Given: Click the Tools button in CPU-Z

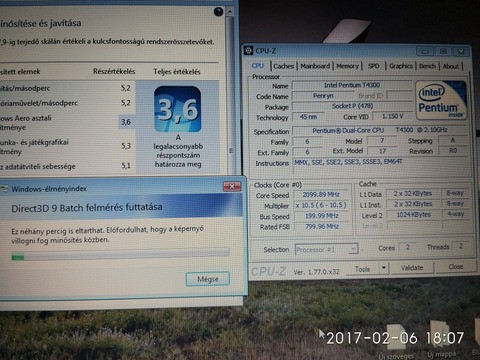Looking at the screenshot, I should point(362,269).
